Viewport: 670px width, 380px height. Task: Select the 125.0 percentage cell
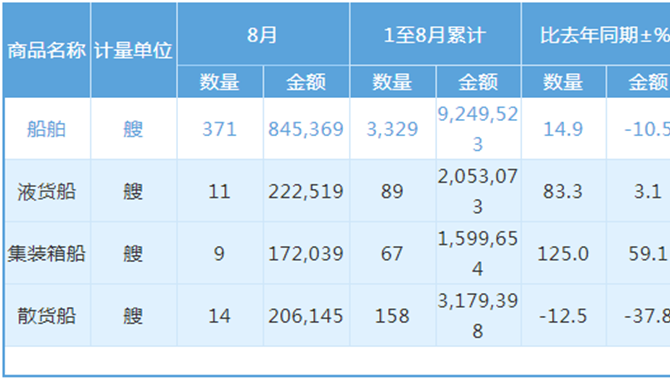pyautogui.click(x=563, y=254)
